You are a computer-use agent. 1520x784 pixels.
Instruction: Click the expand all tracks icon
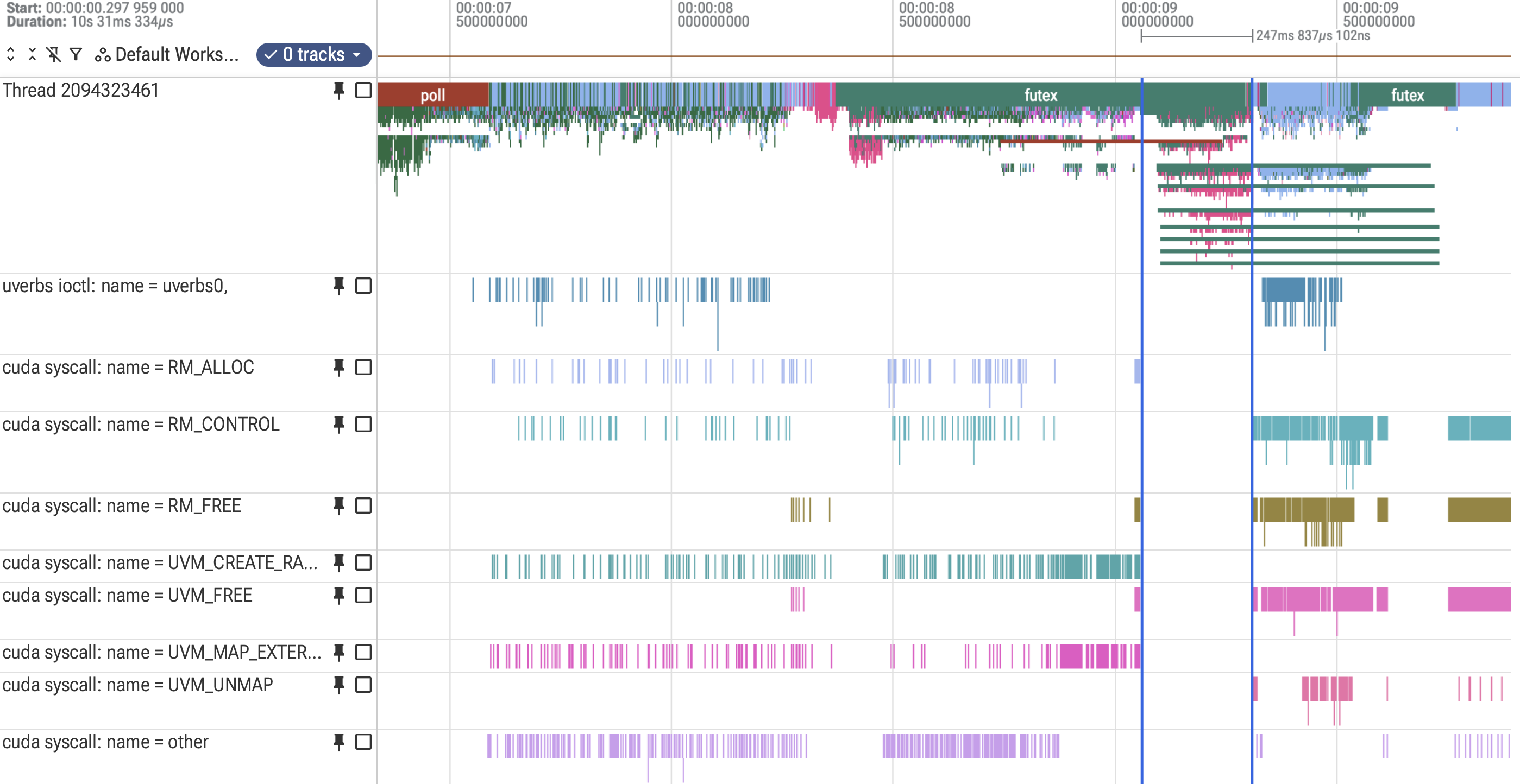coord(11,54)
